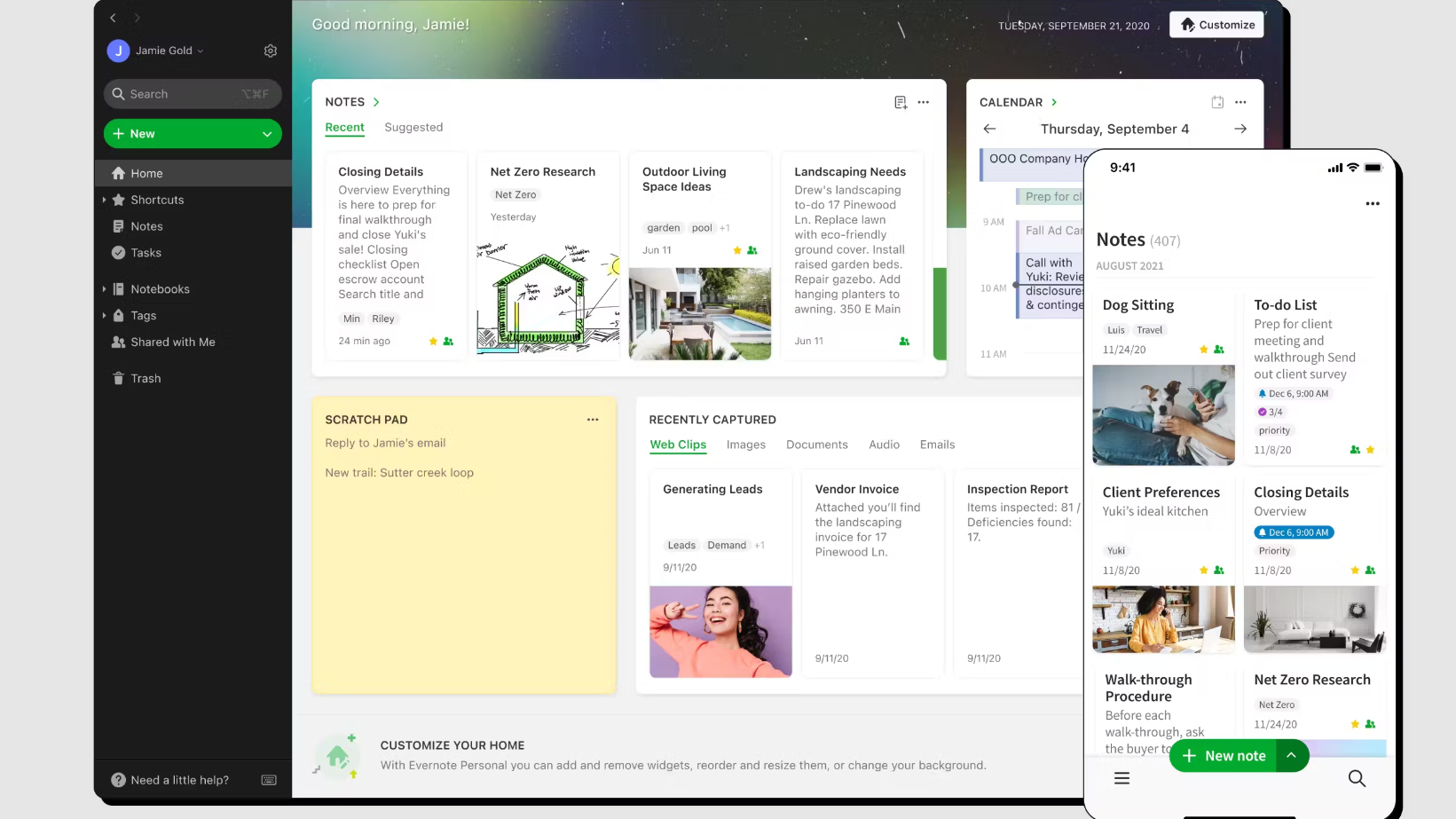Expand the Notebooks tree item
Screen dimensions: 1456x819
coord(105,289)
